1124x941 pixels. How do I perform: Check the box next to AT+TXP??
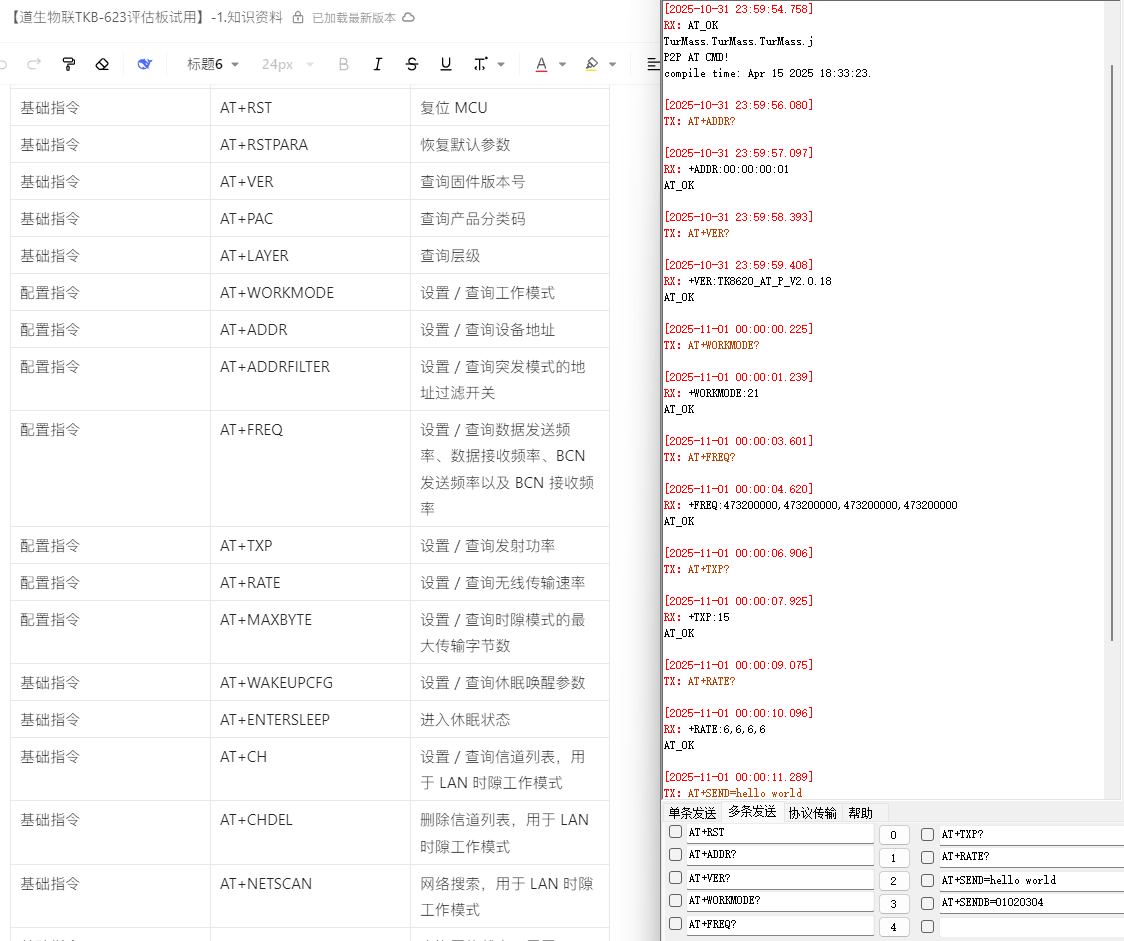coord(928,834)
